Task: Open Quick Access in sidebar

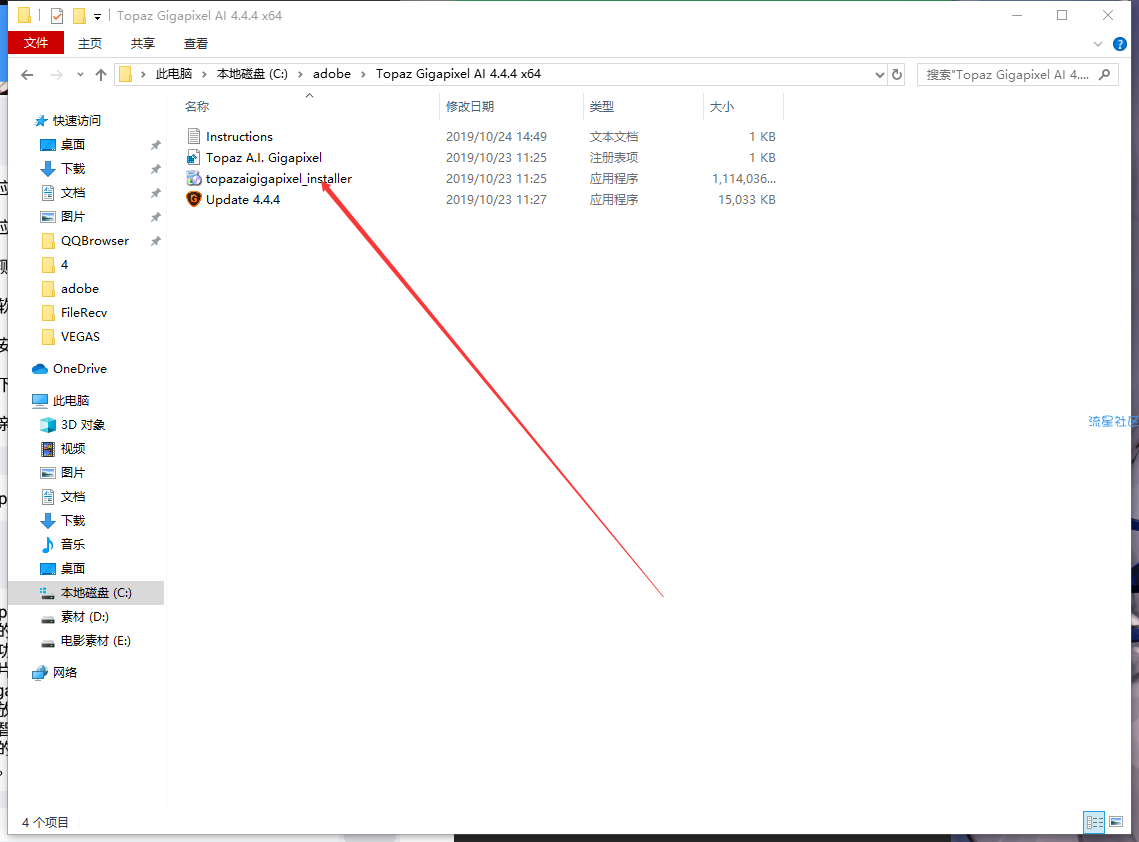Action: pos(76,121)
